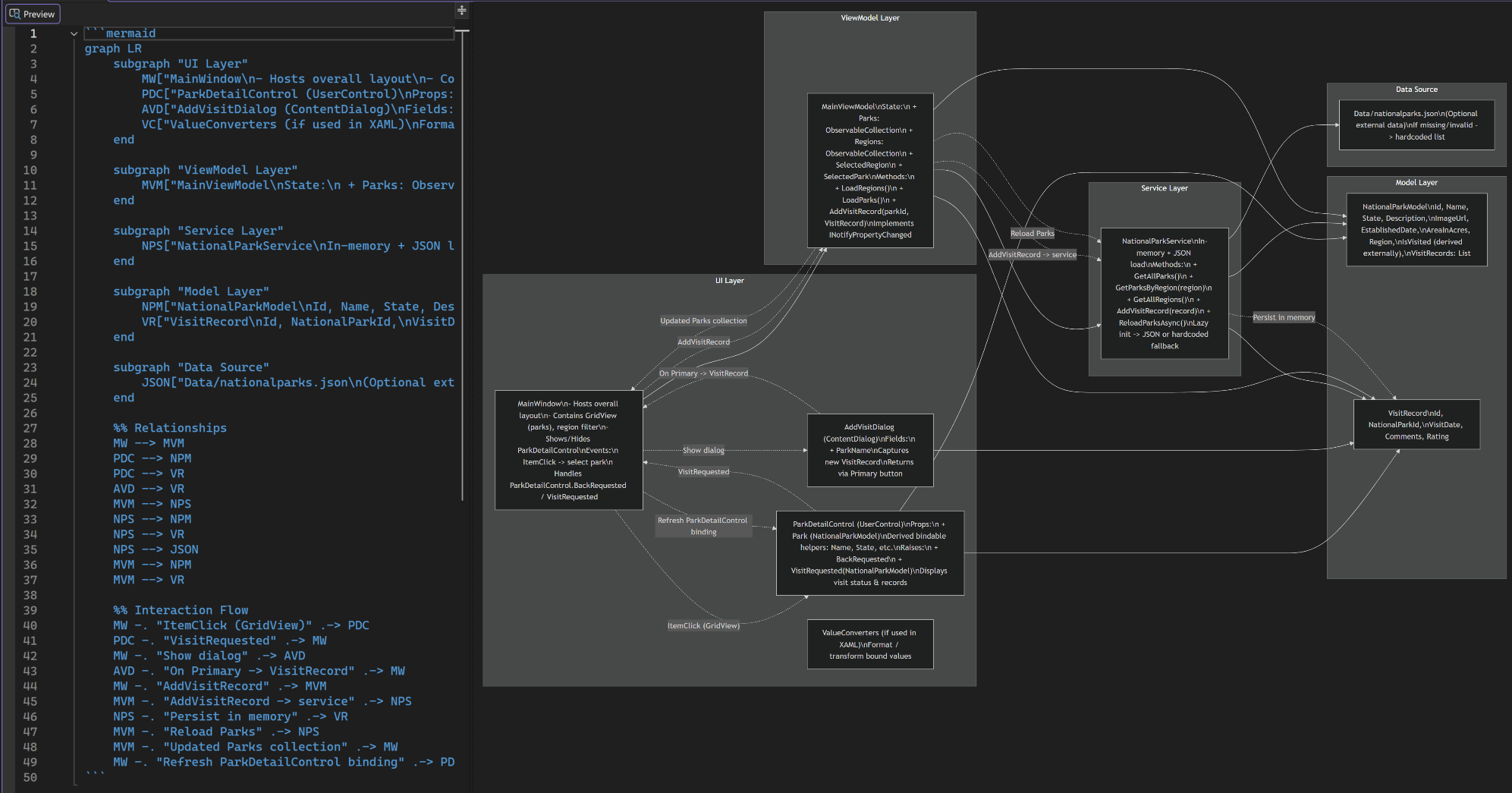Click the "Reload Parks" edge label
The image size is (1512, 793).
tap(1032, 234)
